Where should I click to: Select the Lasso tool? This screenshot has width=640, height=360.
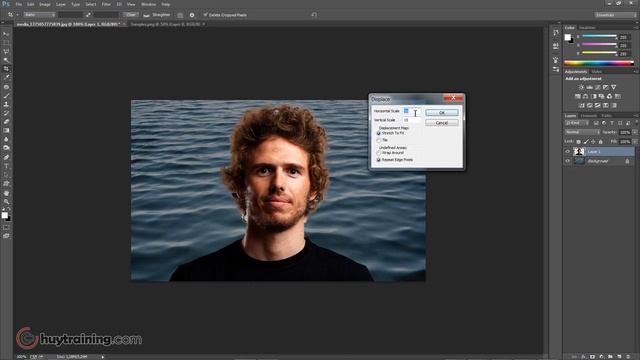(x=6, y=51)
